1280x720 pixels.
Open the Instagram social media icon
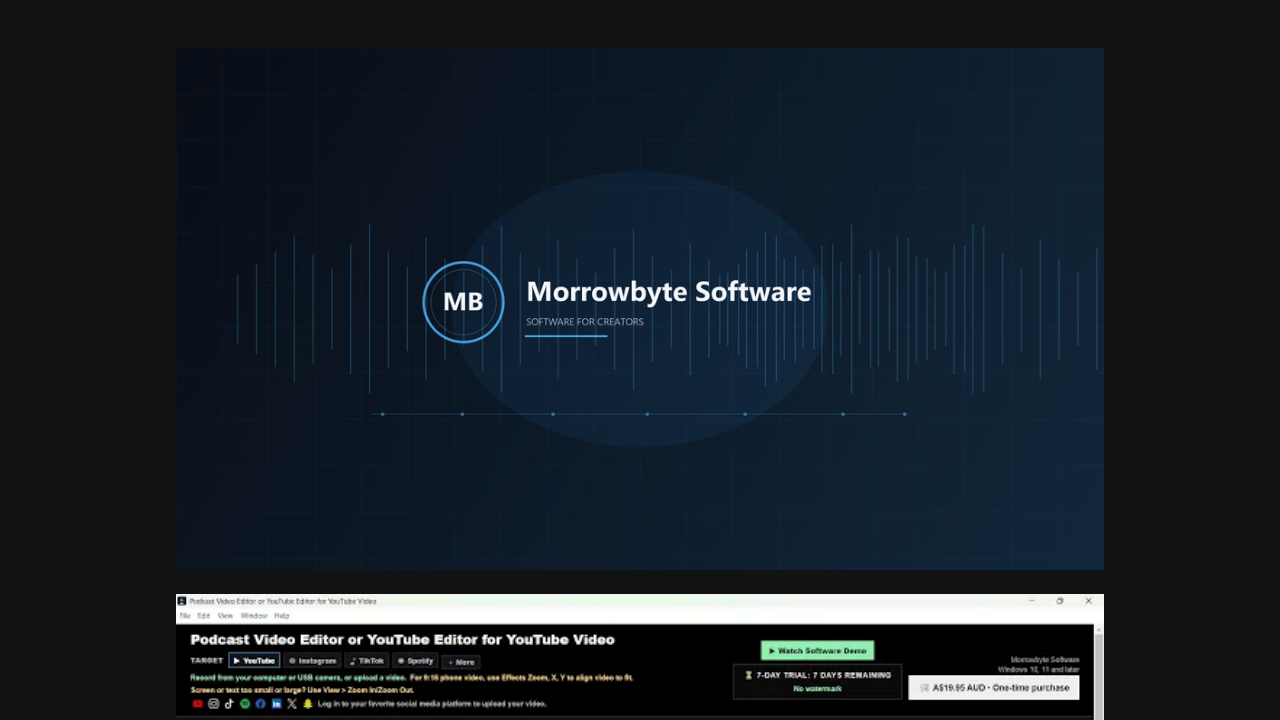[214, 704]
